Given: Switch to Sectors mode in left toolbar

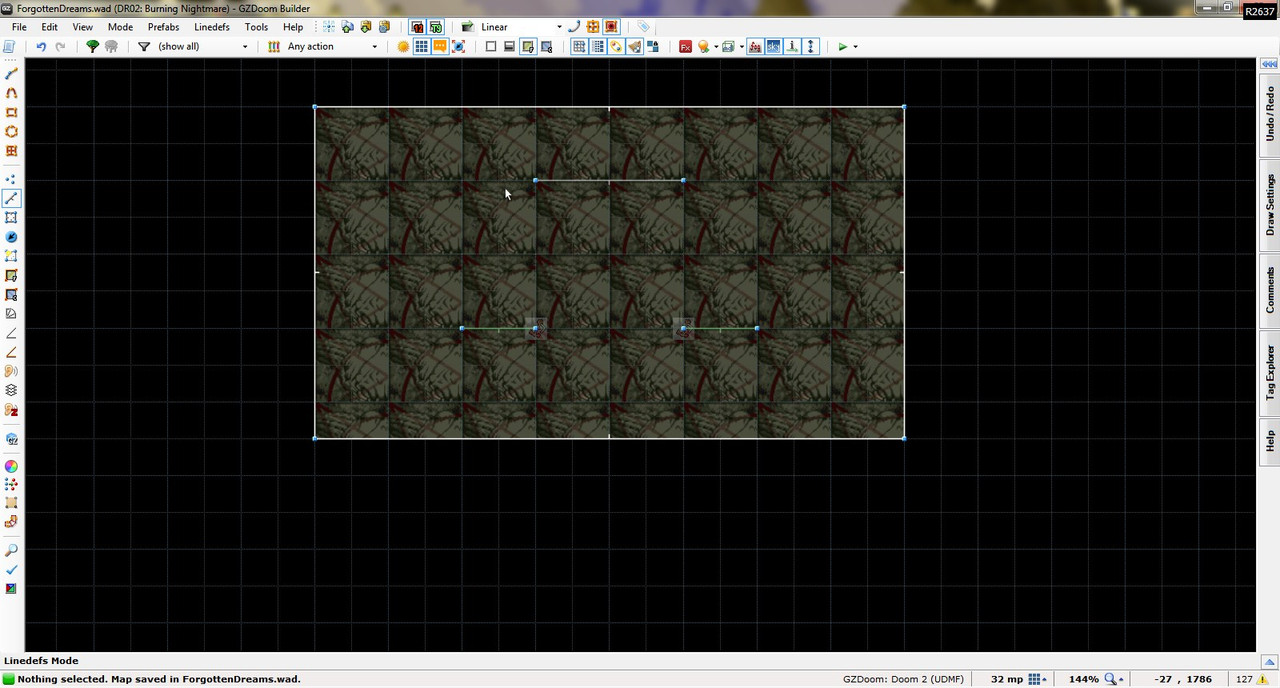Looking at the screenshot, I should [x=12, y=217].
